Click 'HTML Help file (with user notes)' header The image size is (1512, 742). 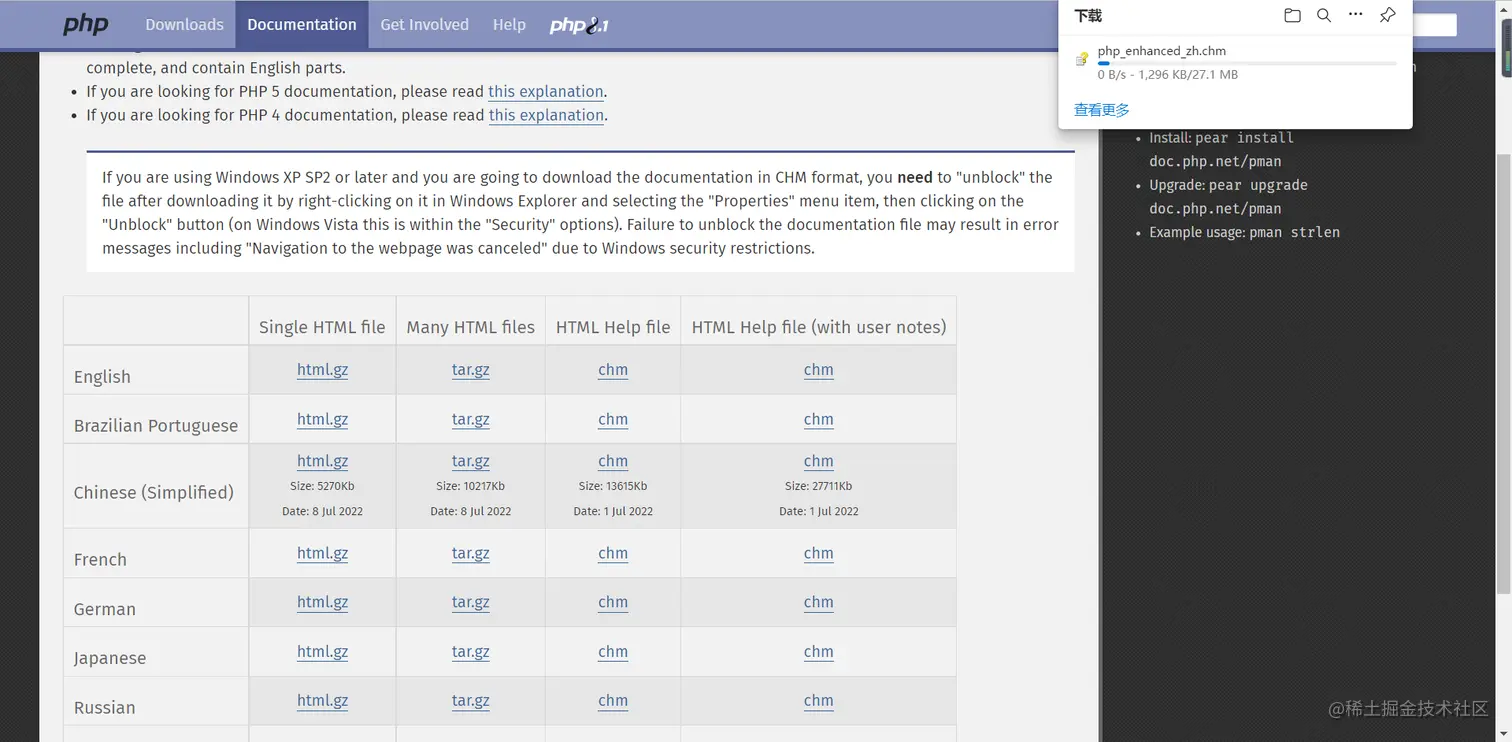point(818,327)
